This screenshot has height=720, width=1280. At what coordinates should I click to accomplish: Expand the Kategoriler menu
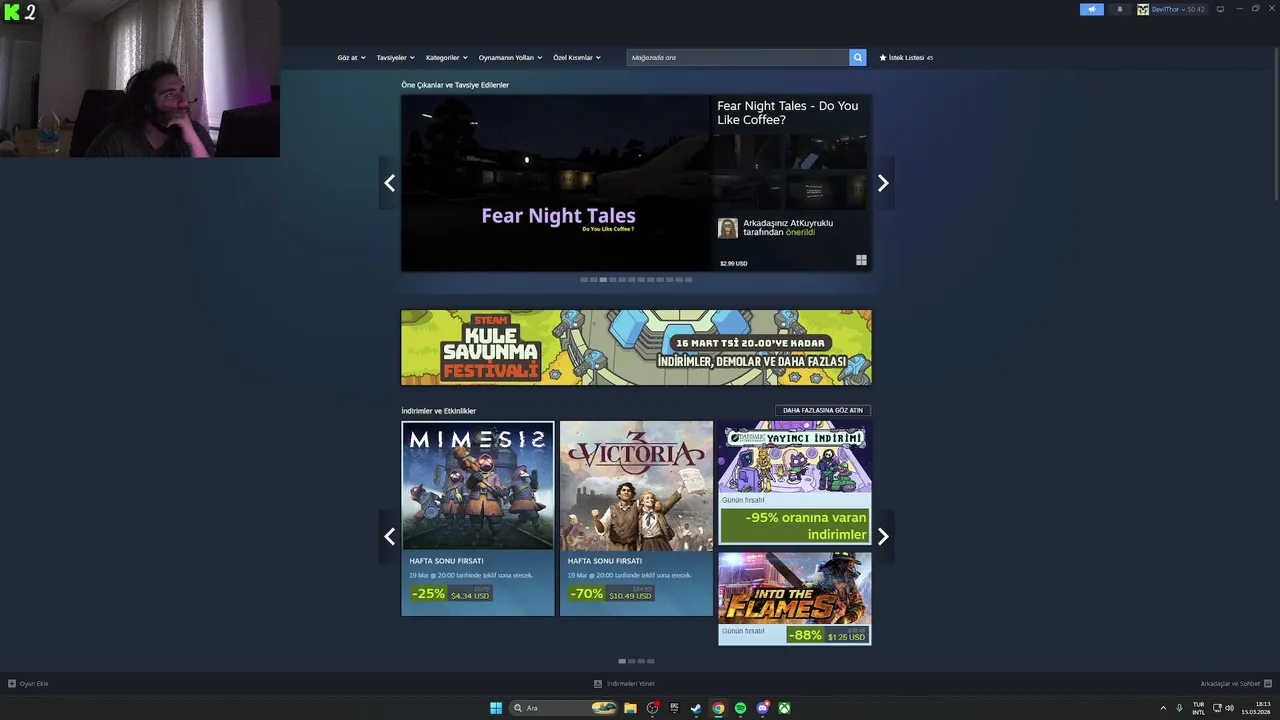coord(446,58)
